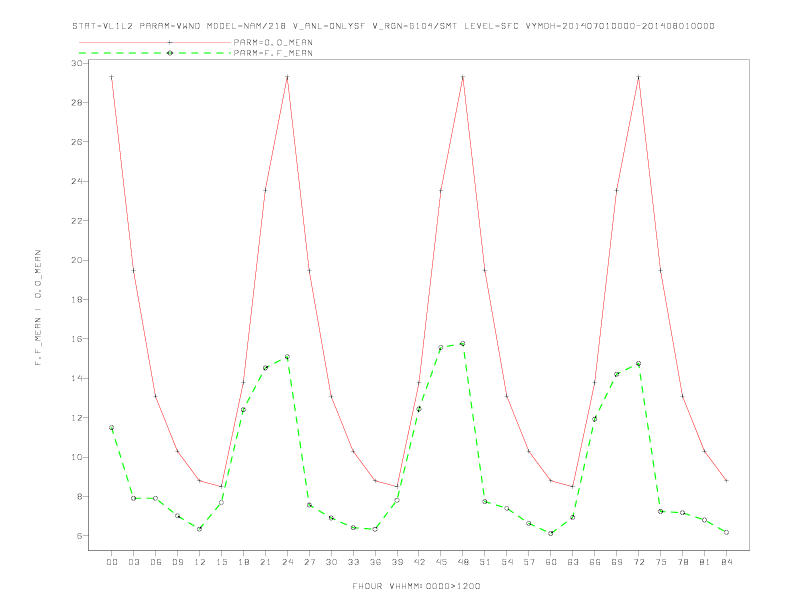Click the y-axis tick label 30
The height and width of the screenshot is (612, 792).
pos(77,63)
